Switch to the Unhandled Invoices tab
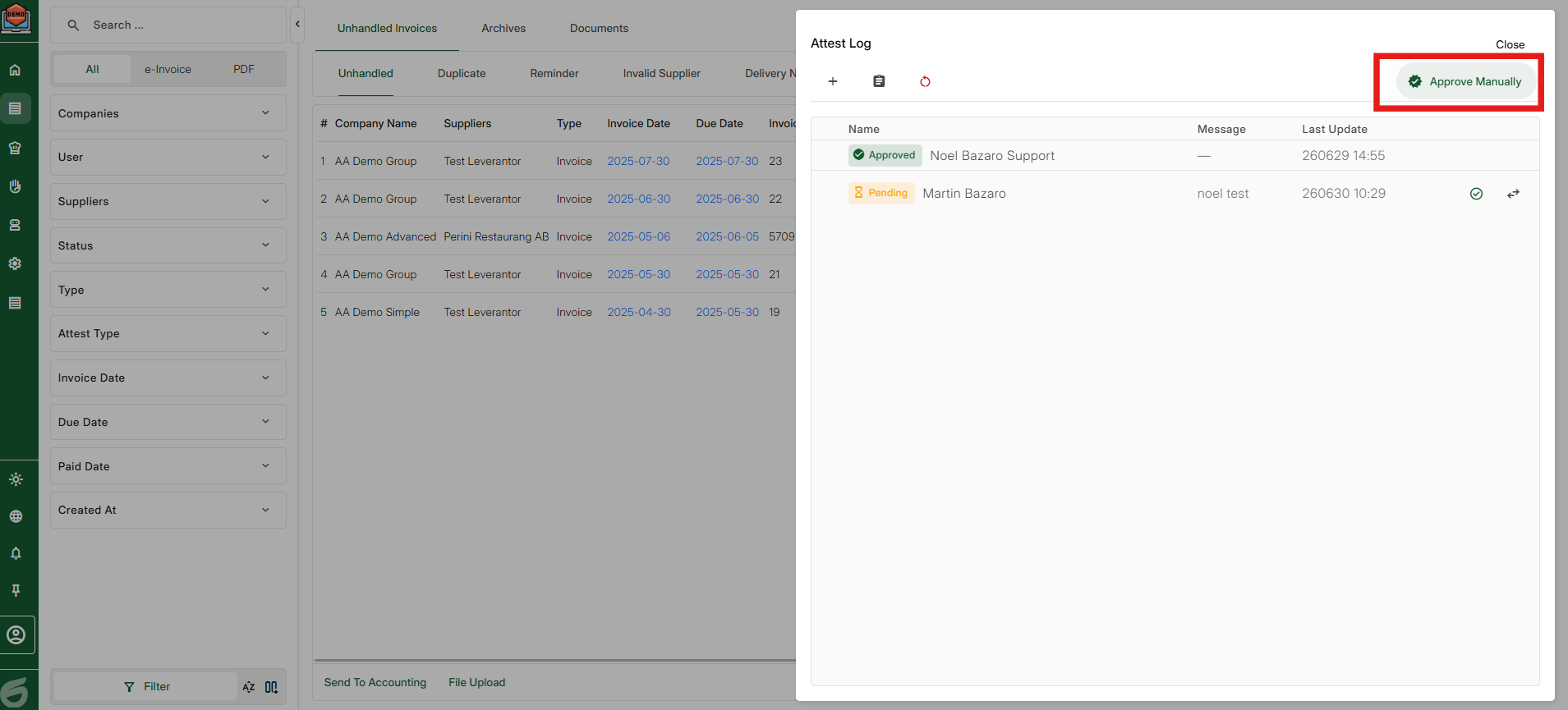This screenshot has width=1568, height=710. 387,28
